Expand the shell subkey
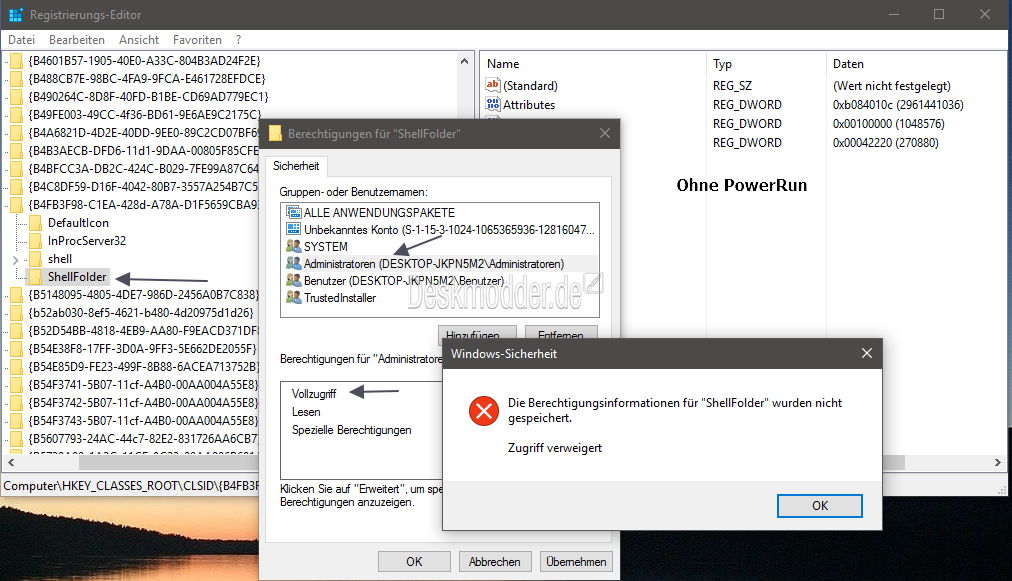Viewport: 1012px width, 581px height. pos(16,260)
